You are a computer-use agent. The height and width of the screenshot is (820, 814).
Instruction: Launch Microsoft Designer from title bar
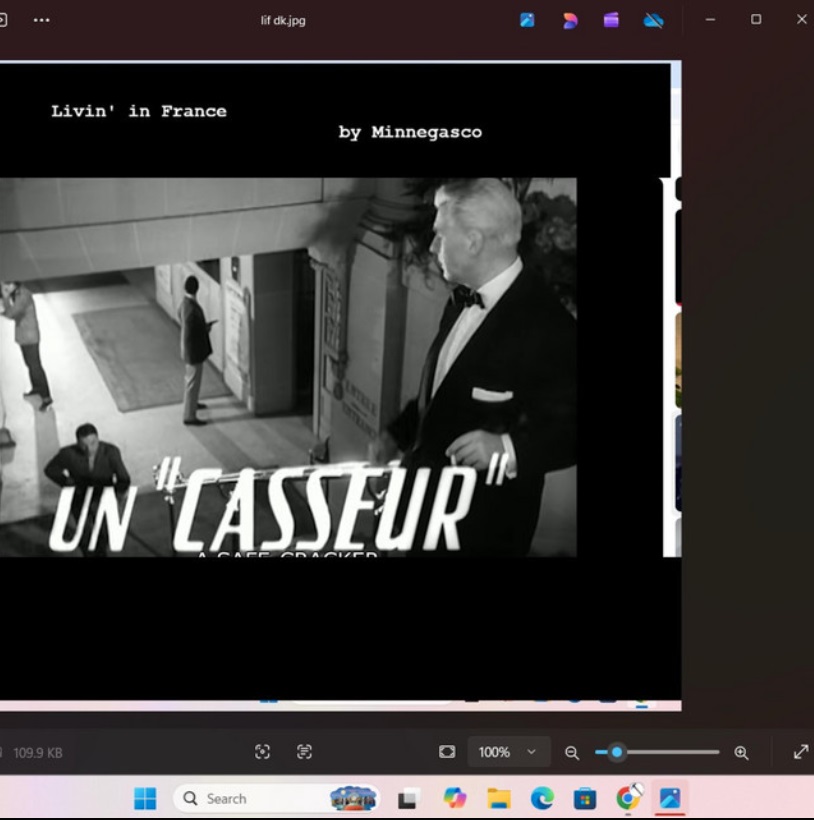[570, 20]
